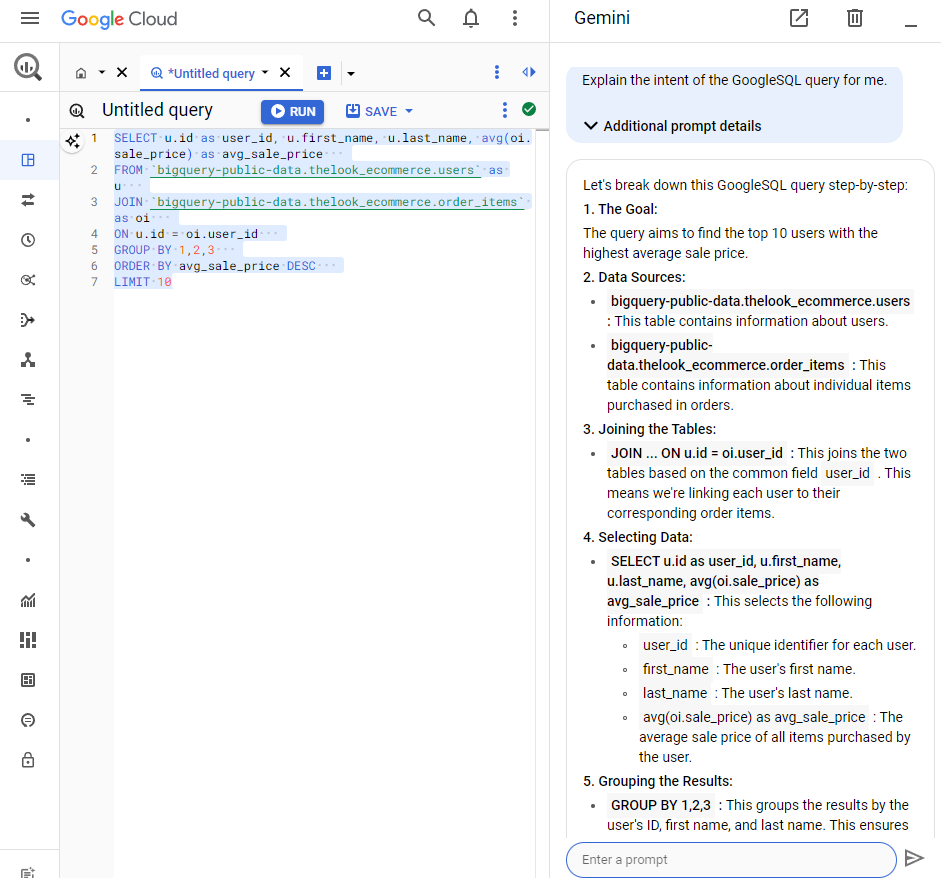
Task: Click the query editor title icon
Action: 77,111
